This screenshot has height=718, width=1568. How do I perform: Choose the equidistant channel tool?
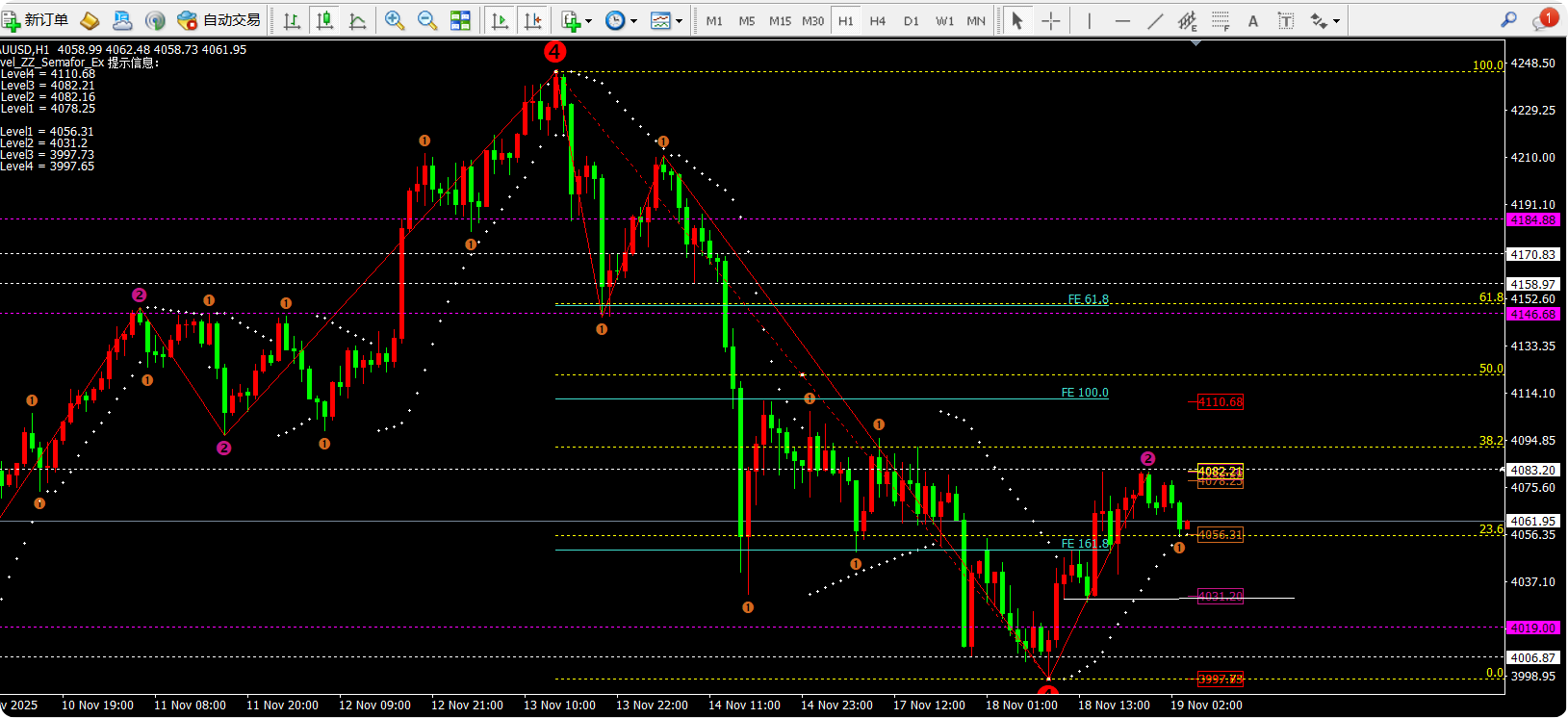click(1188, 20)
